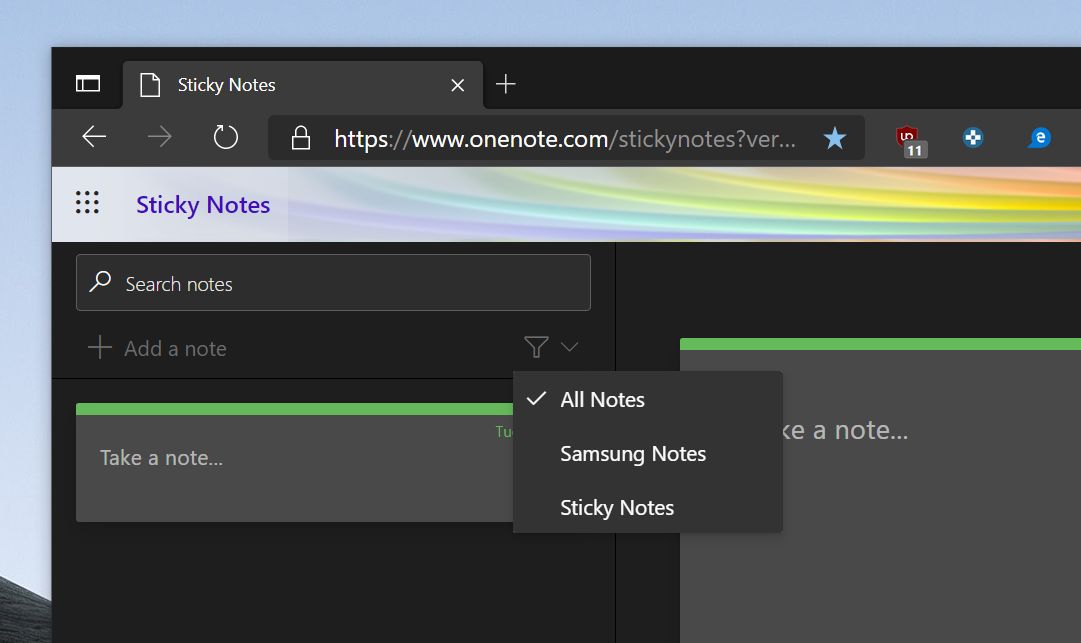
Task: Open the uBlock Origin extension icon
Action: (909, 140)
